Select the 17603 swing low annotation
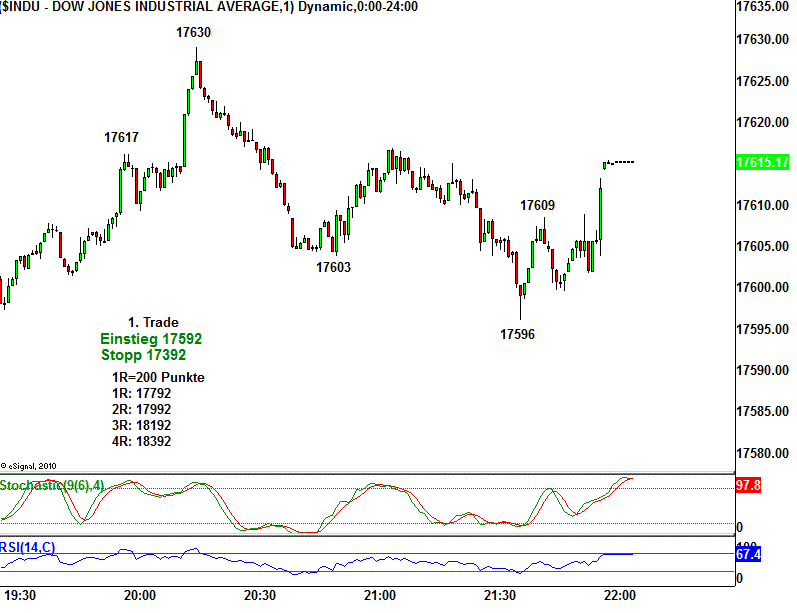 pyautogui.click(x=333, y=267)
